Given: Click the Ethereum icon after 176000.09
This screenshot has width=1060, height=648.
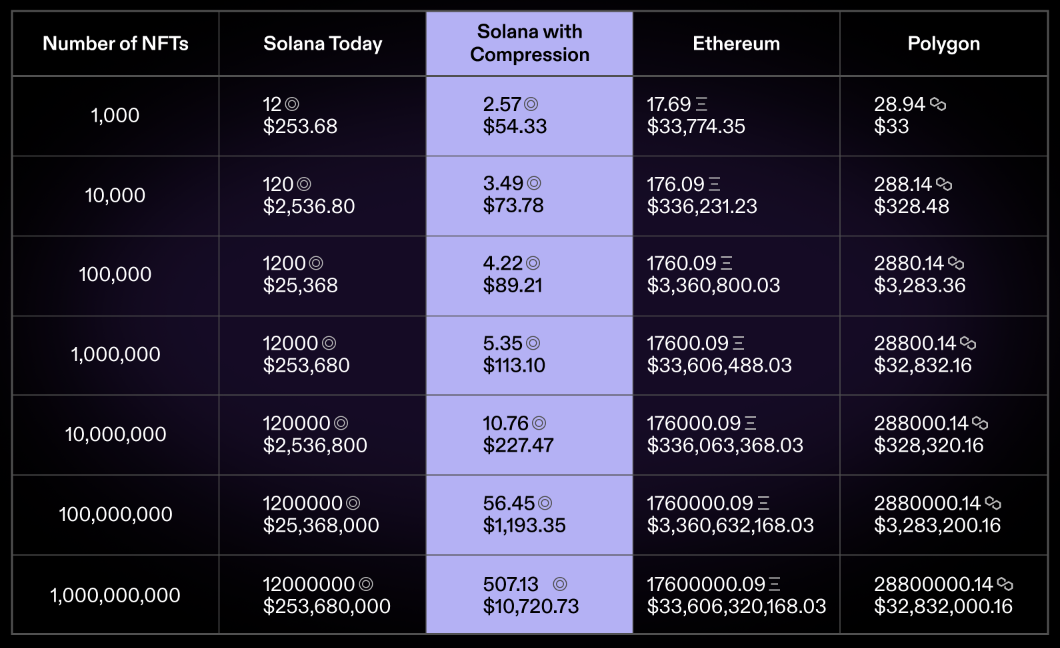Looking at the screenshot, I should 750,423.
